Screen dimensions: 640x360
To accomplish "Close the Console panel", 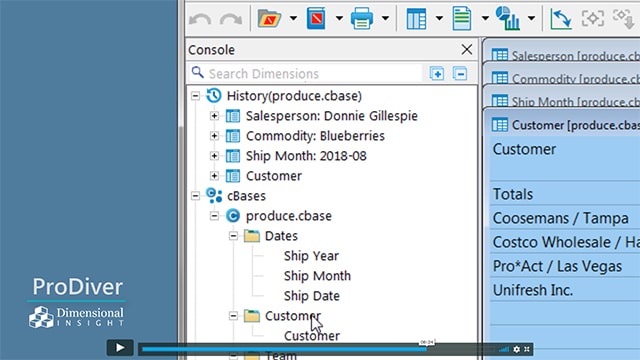I will click(x=467, y=49).
